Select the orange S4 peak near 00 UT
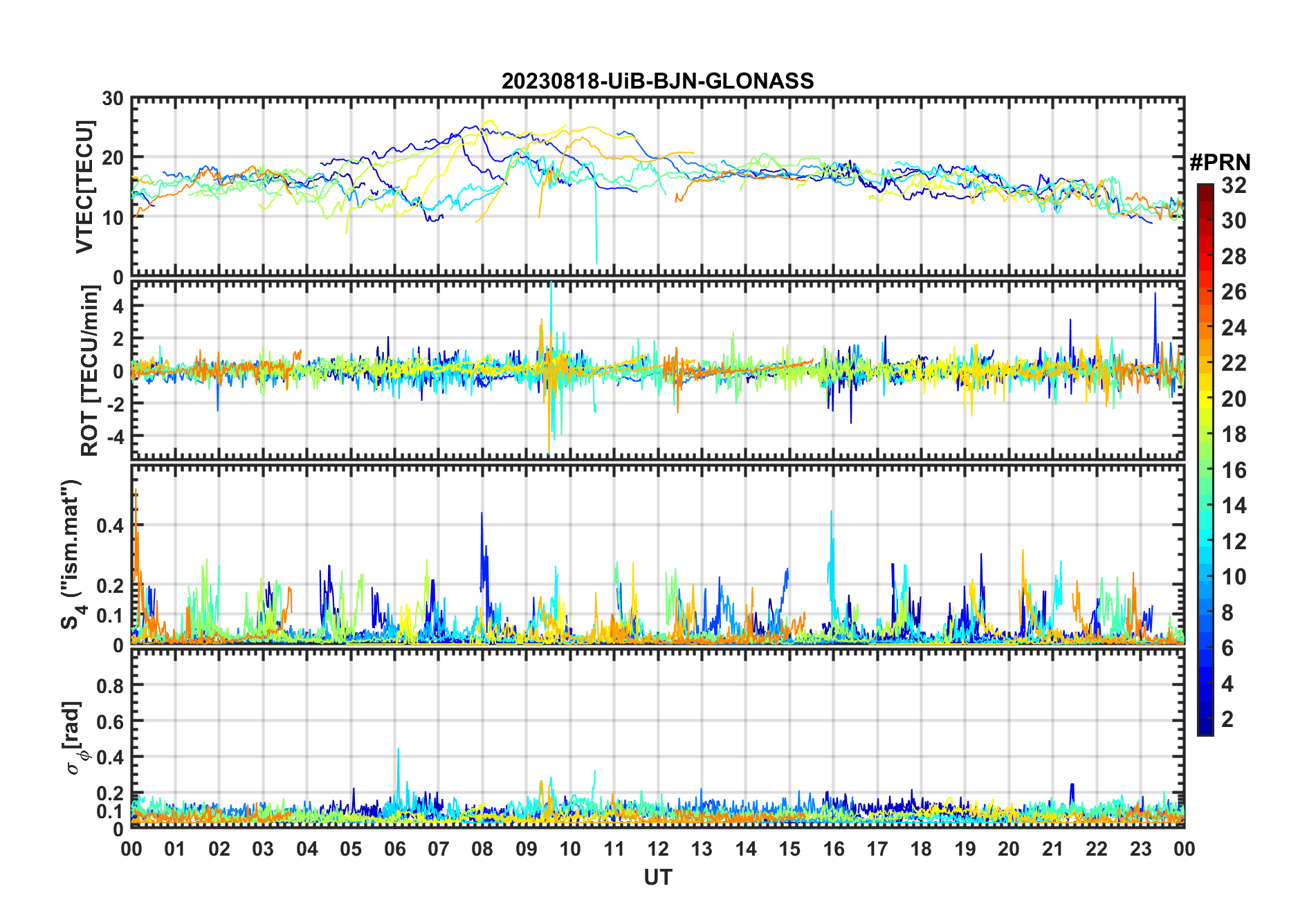1316x920 pixels. point(136,493)
